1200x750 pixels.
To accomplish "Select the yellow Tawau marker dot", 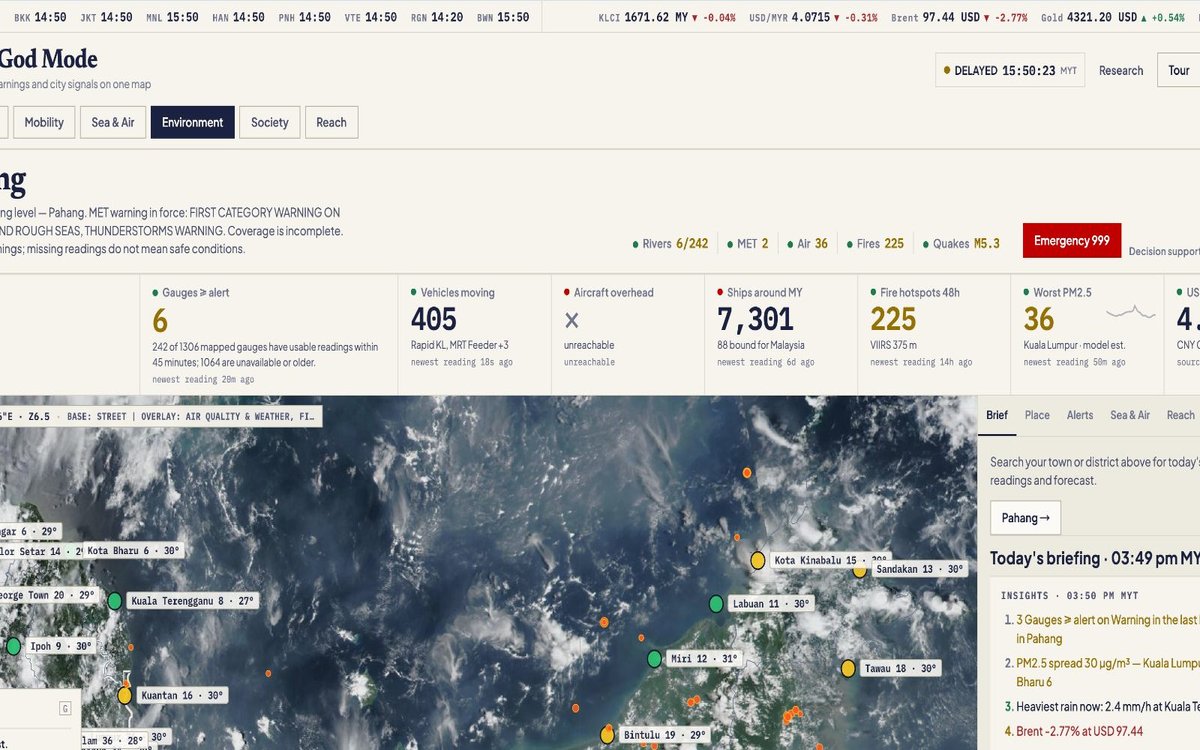I will point(848,668).
